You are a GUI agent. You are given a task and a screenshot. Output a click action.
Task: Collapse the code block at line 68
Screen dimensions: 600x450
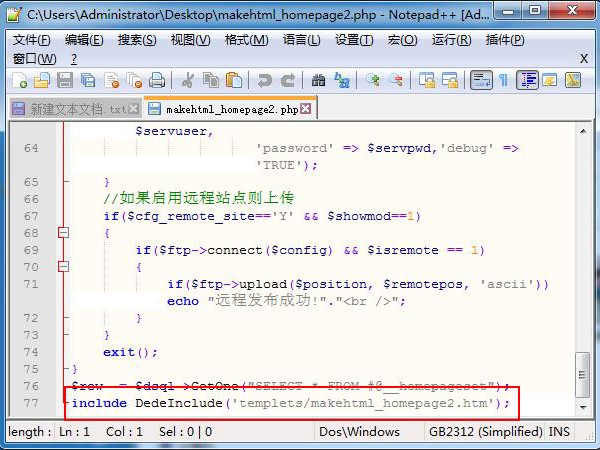[x=64, y=233]
